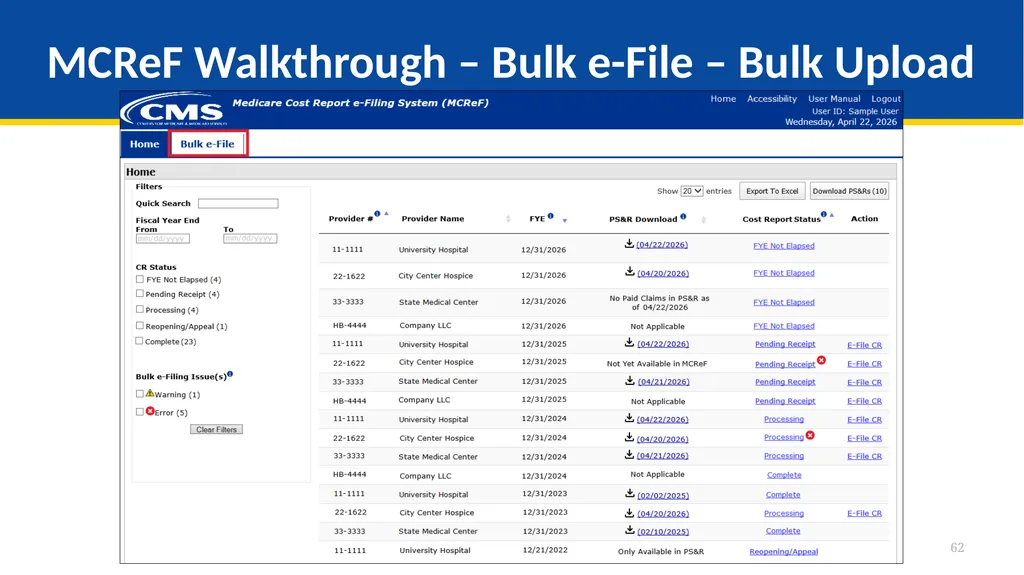Click the Clear Filters button
Screen dimensions: 1024x575
point(216,429)
